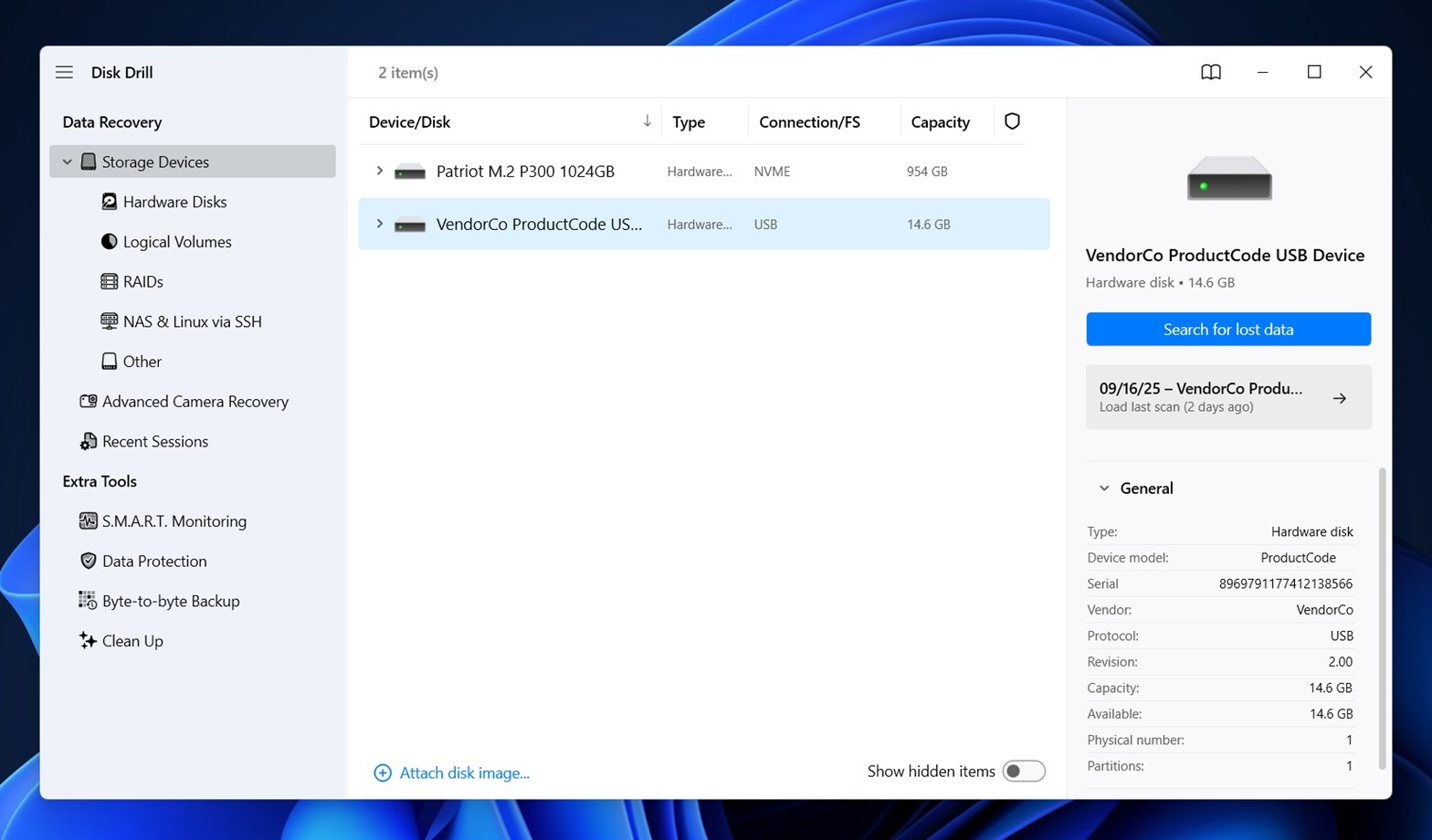Open the Byte-to-byte Backup icon
This screenshot has height=840, width=1432.
88,601
